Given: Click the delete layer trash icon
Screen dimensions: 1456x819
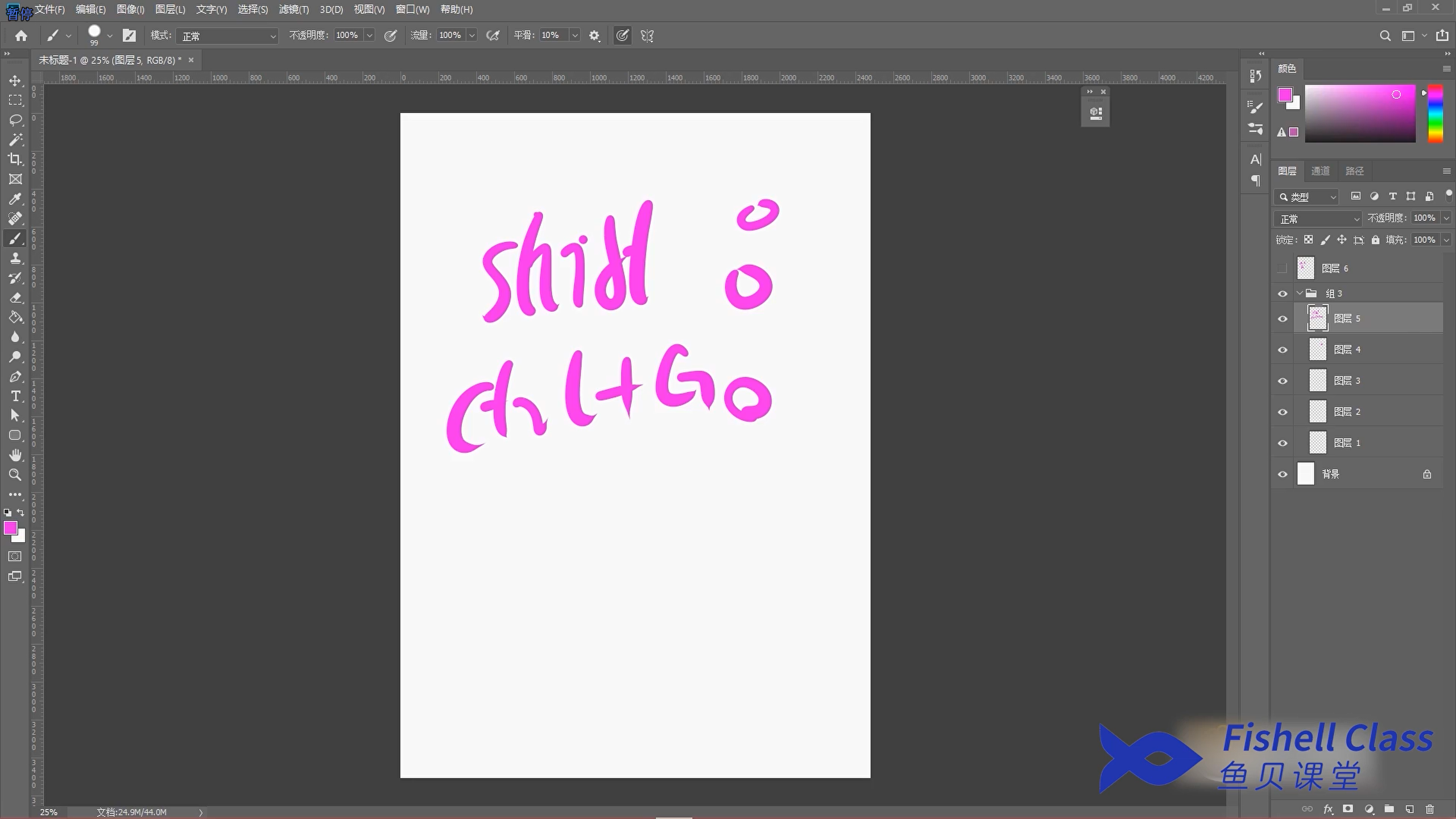Looking at the screenshot, I should pos(1430,809).
